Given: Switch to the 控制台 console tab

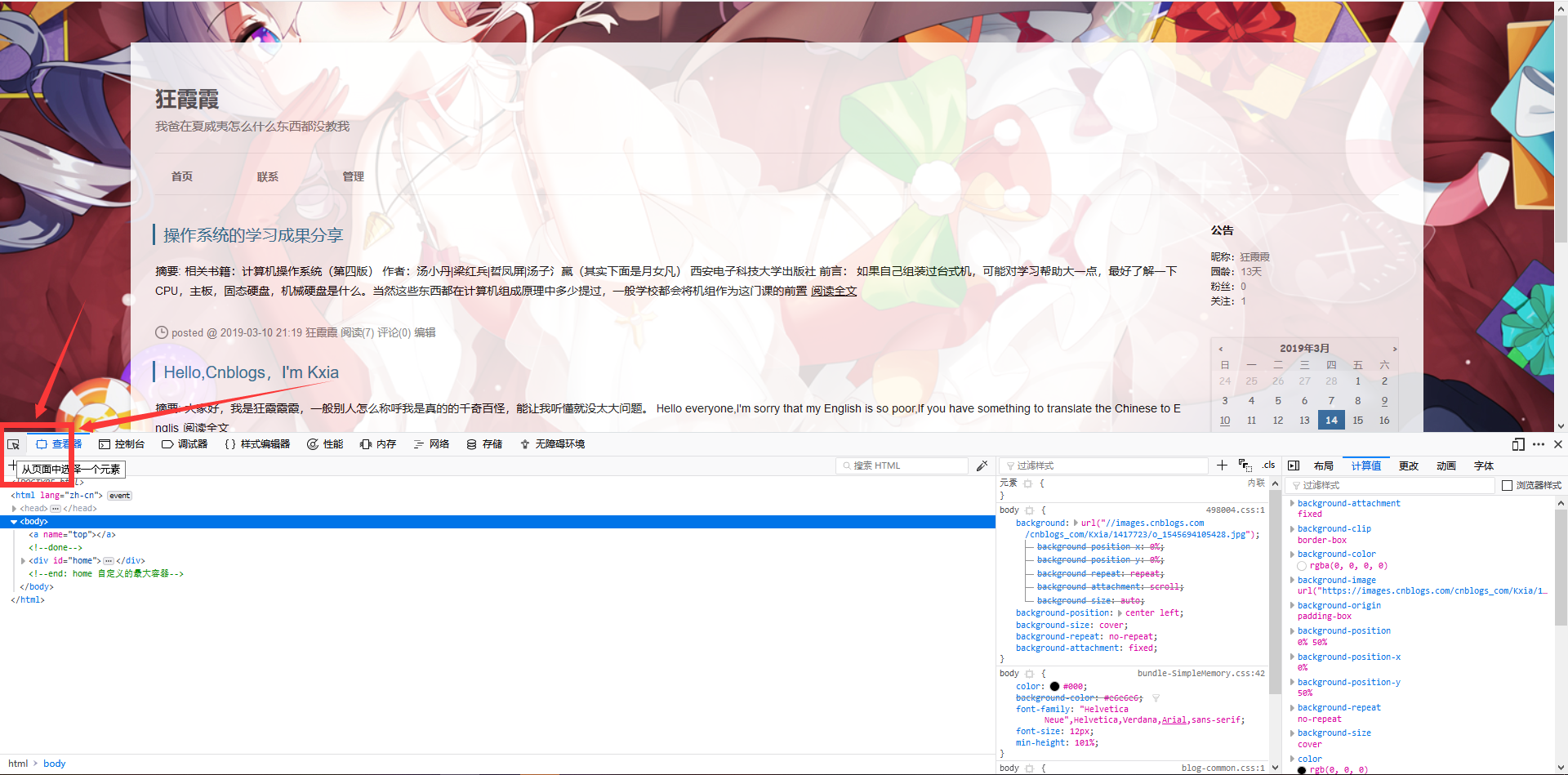Looking at the screenshot, I should [x=122, y=444].
